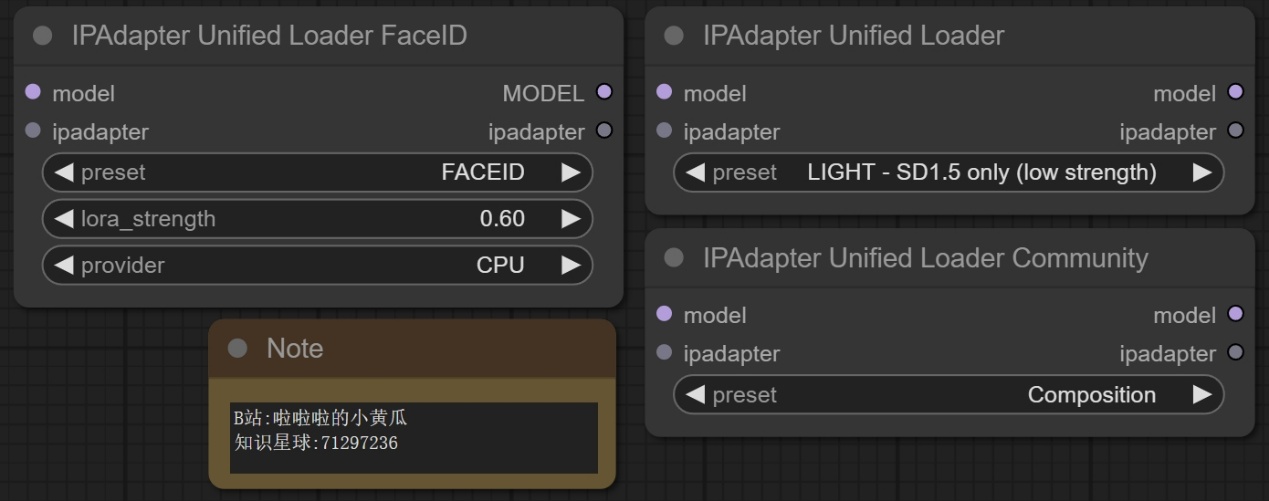Increase lora_strength with the right arrow

(570, 219)
